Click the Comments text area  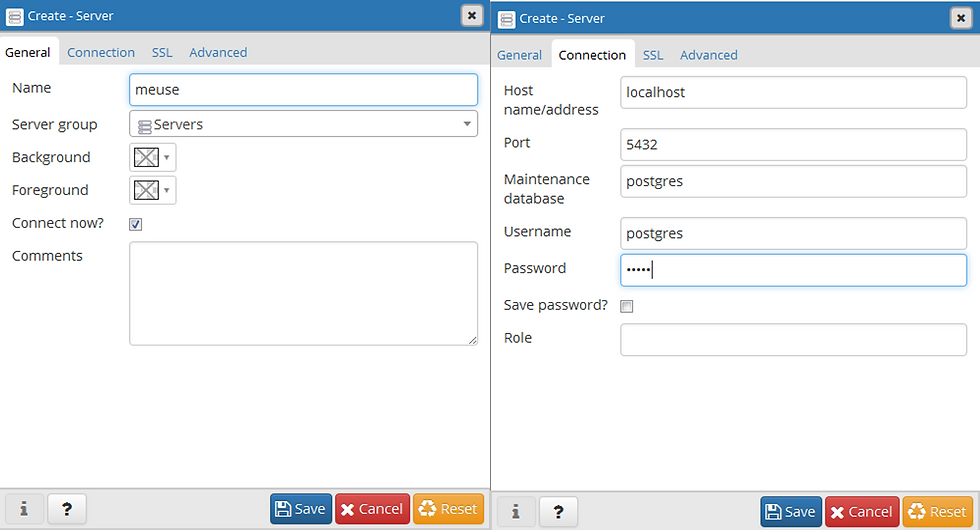click(304, 293)
